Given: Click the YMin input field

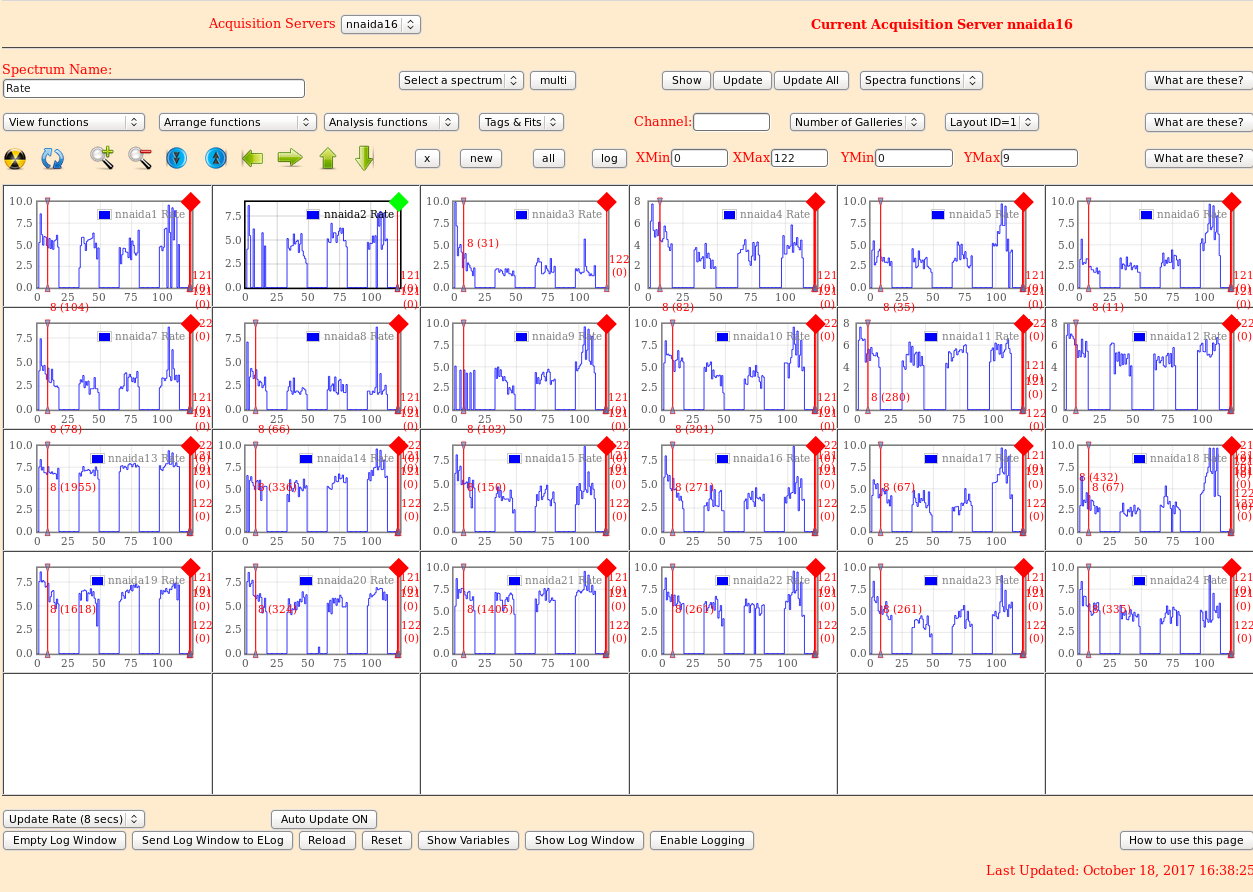Looking at the screenshot, I should (914, 158).
